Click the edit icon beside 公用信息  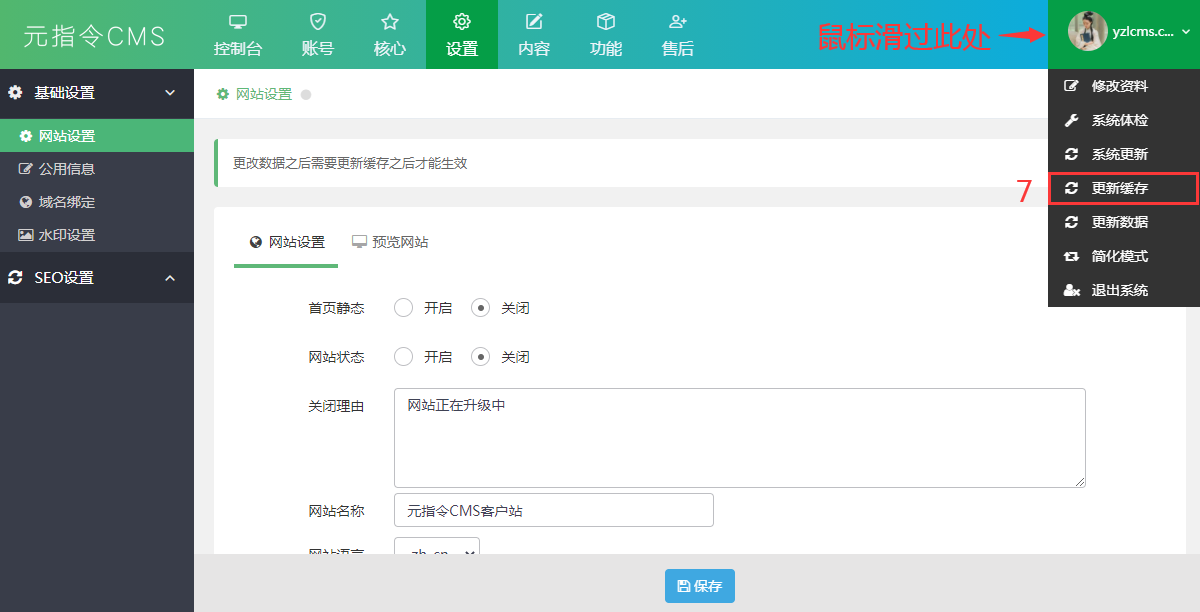click(27, 169)
